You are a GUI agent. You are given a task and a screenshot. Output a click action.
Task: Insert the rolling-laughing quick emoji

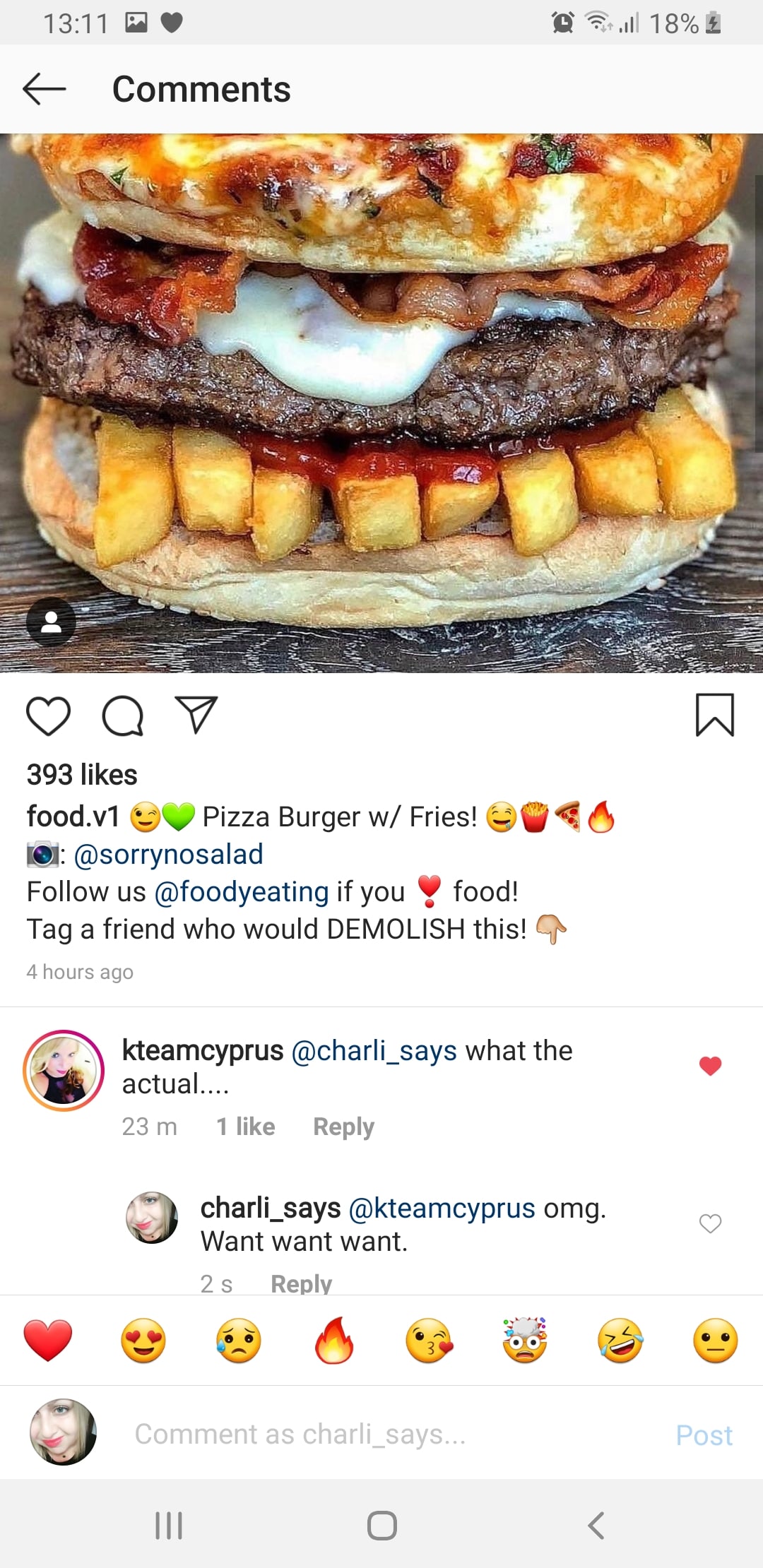click(x=620, y=1340)
